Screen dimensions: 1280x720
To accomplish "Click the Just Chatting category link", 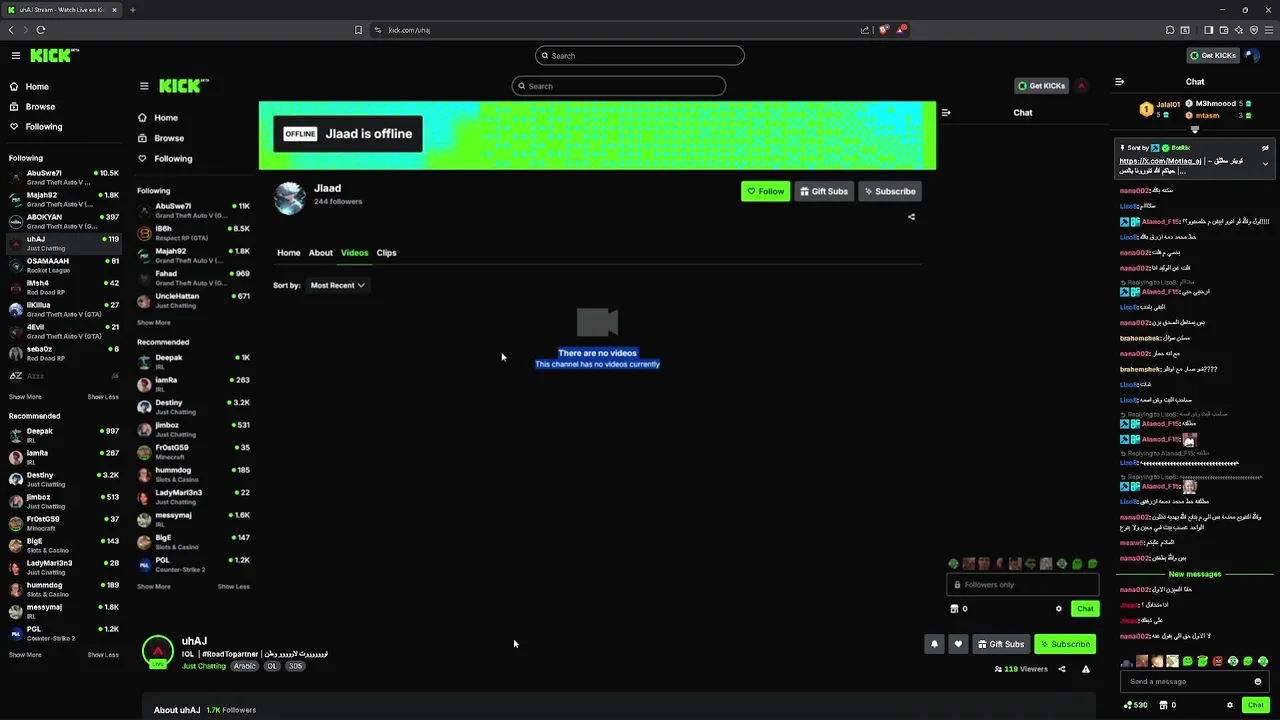I will coord(204,666).
